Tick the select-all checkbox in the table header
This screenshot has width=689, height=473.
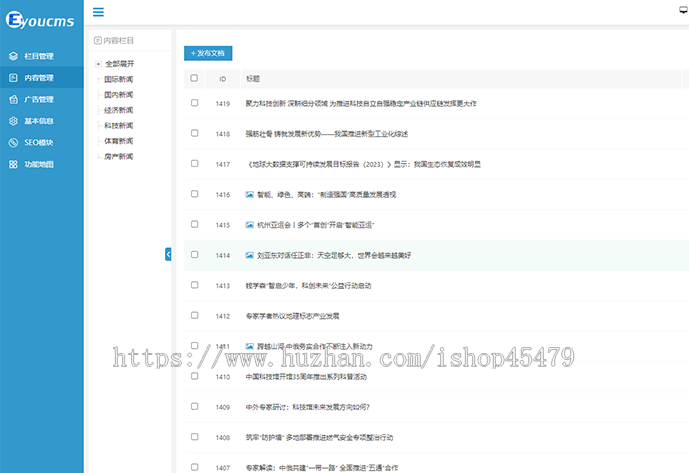(x=194, y=78)
